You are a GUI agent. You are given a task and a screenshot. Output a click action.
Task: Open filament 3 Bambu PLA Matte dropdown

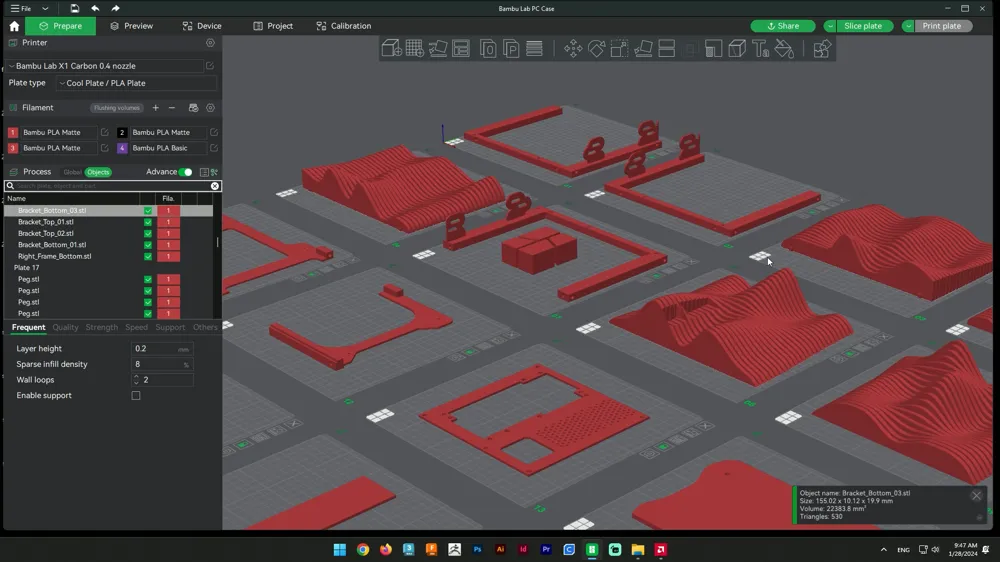click(x=59, y=147)
